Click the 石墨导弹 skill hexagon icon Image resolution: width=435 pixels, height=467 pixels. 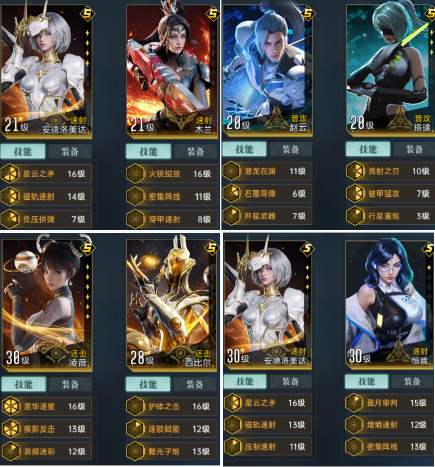pyautogui.click(x=231, y=193)
